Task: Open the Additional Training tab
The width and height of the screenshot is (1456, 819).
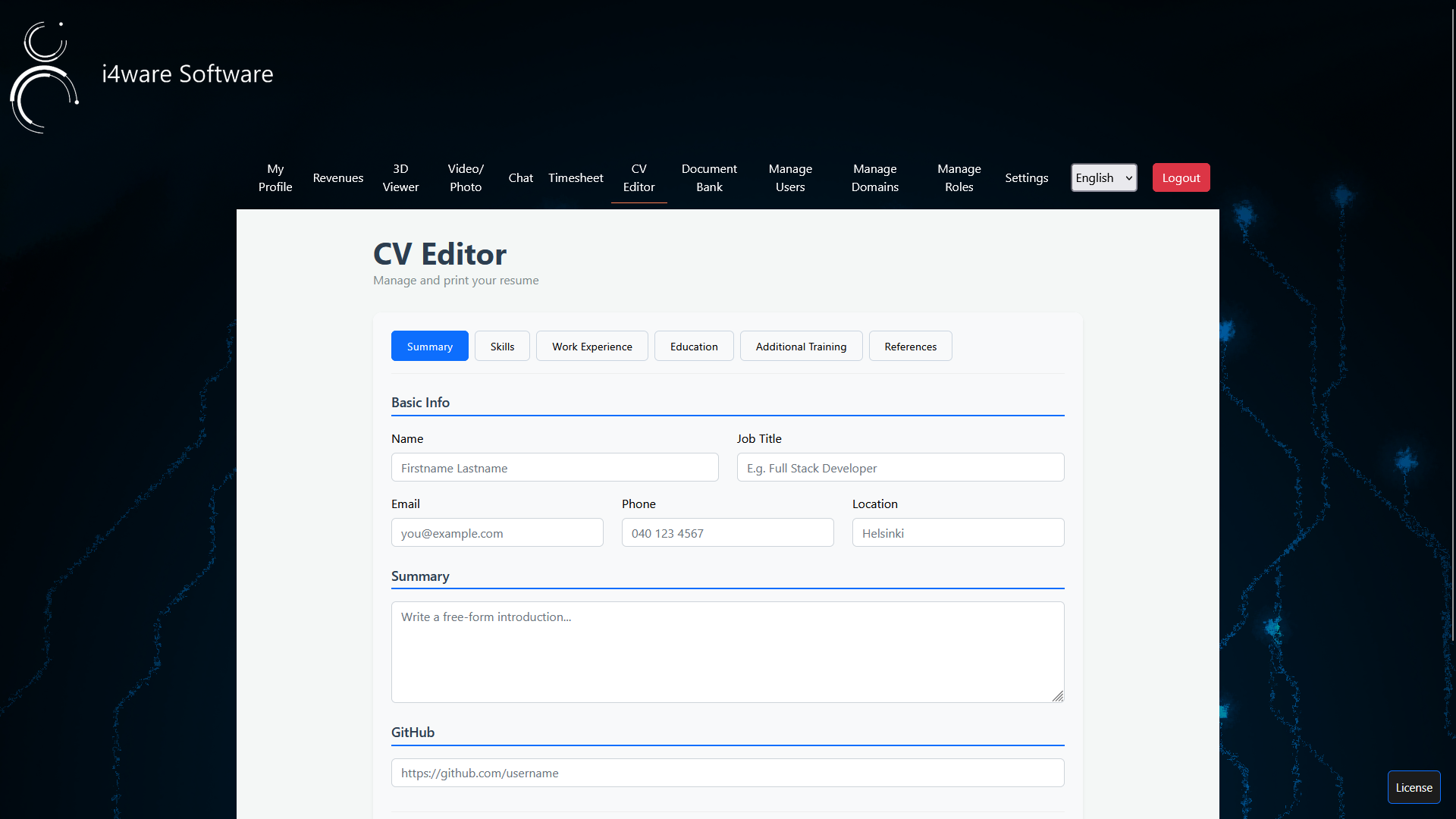Action: (802, 346)
